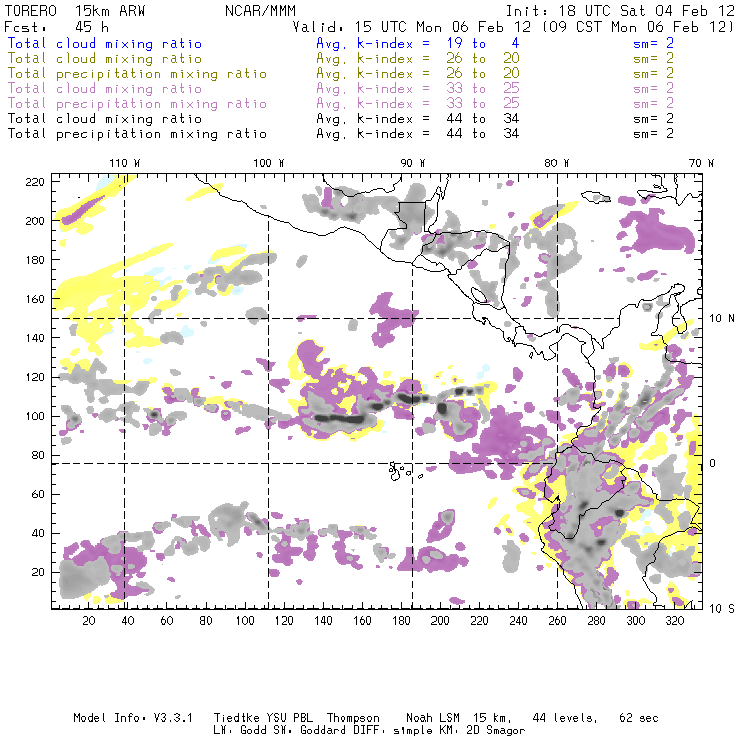Click the '100' tick on the vertical axis

35,416
